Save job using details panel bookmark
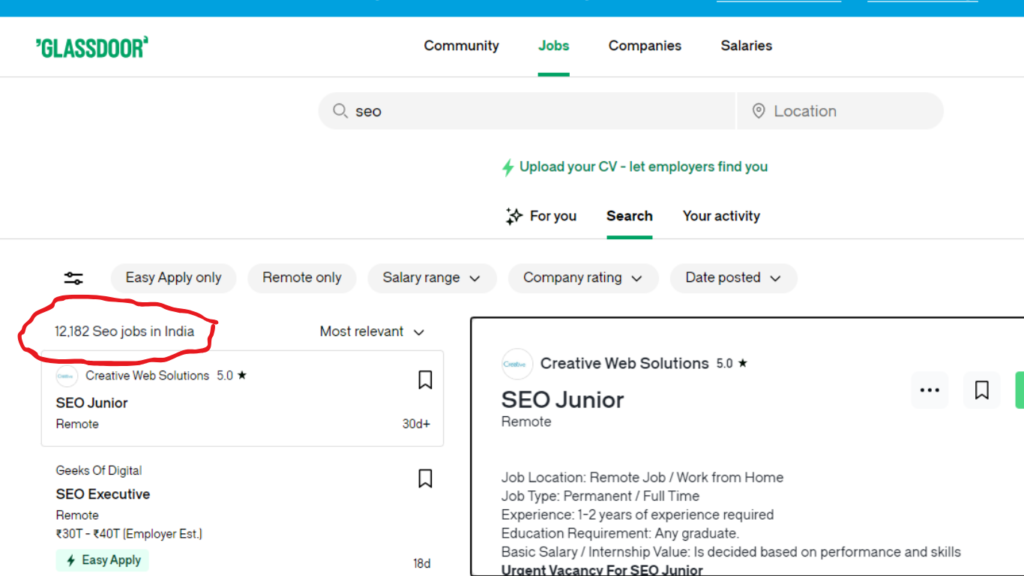The height and width of the screenshot is (576, 1024). [x=982, y=390]
